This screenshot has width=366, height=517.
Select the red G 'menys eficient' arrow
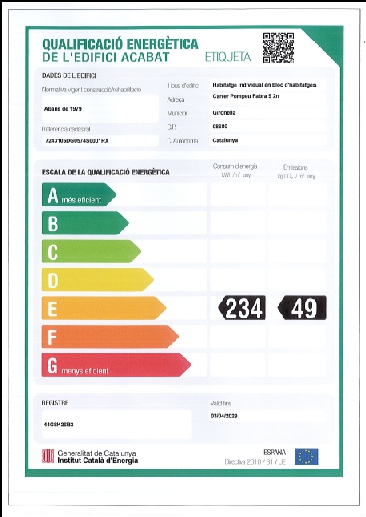click(116, 365)
